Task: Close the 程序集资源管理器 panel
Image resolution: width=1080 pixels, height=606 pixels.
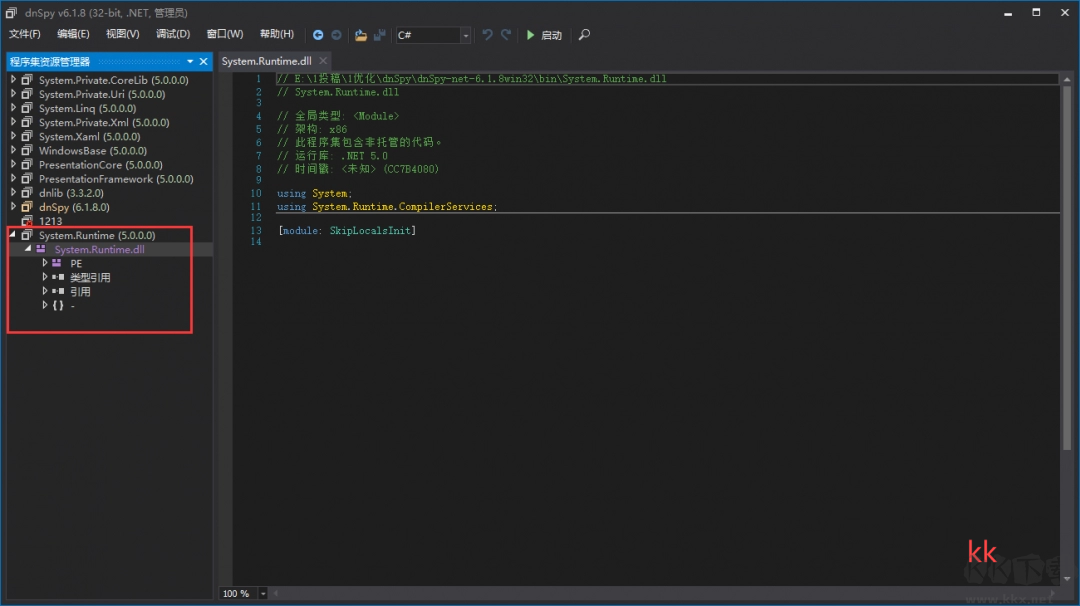Action: 203,61
